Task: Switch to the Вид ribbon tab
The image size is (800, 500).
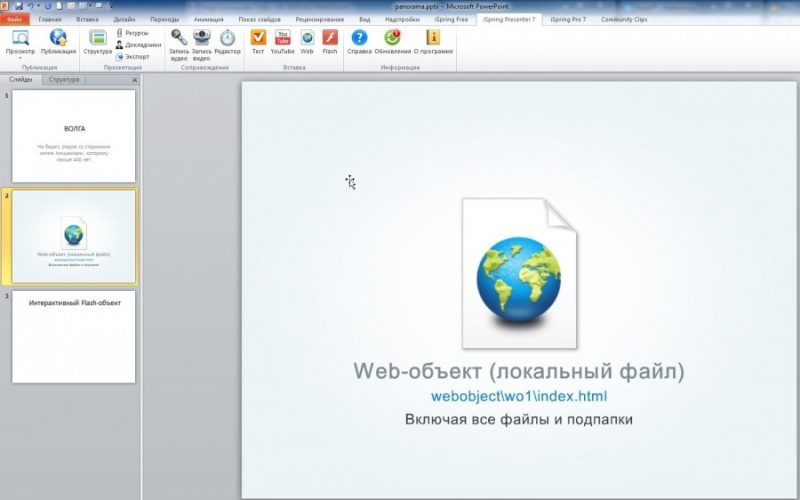Action: (365, 19)
